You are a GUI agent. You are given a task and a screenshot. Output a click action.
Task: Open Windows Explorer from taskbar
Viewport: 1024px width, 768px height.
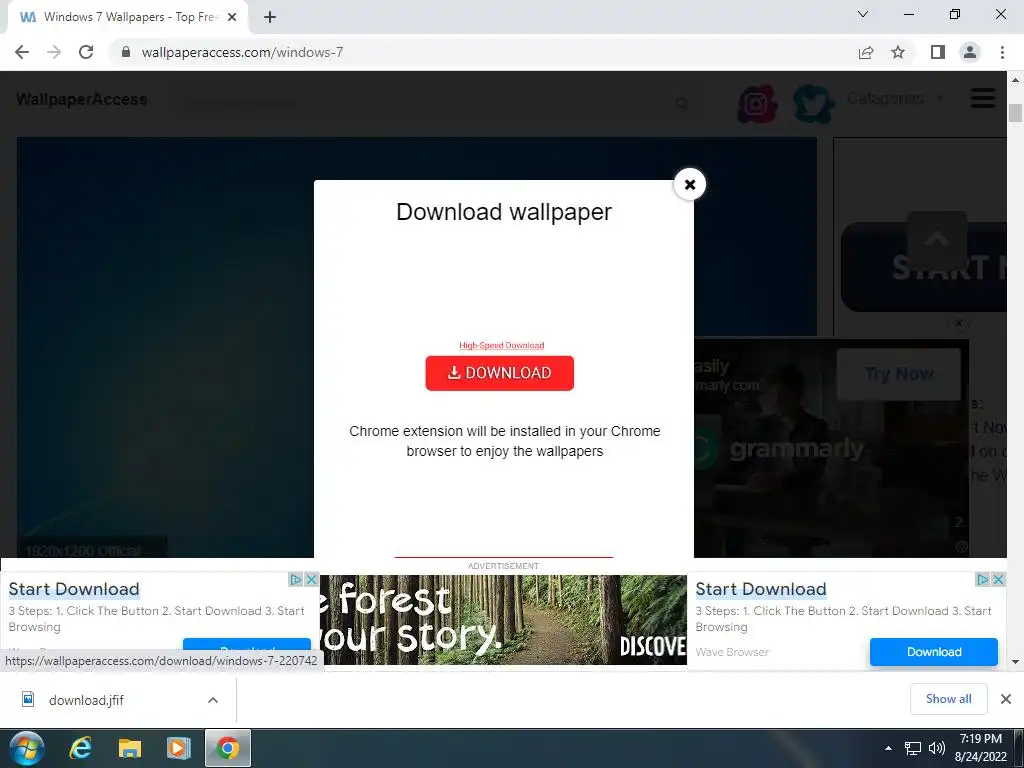[x=129, y=748]
